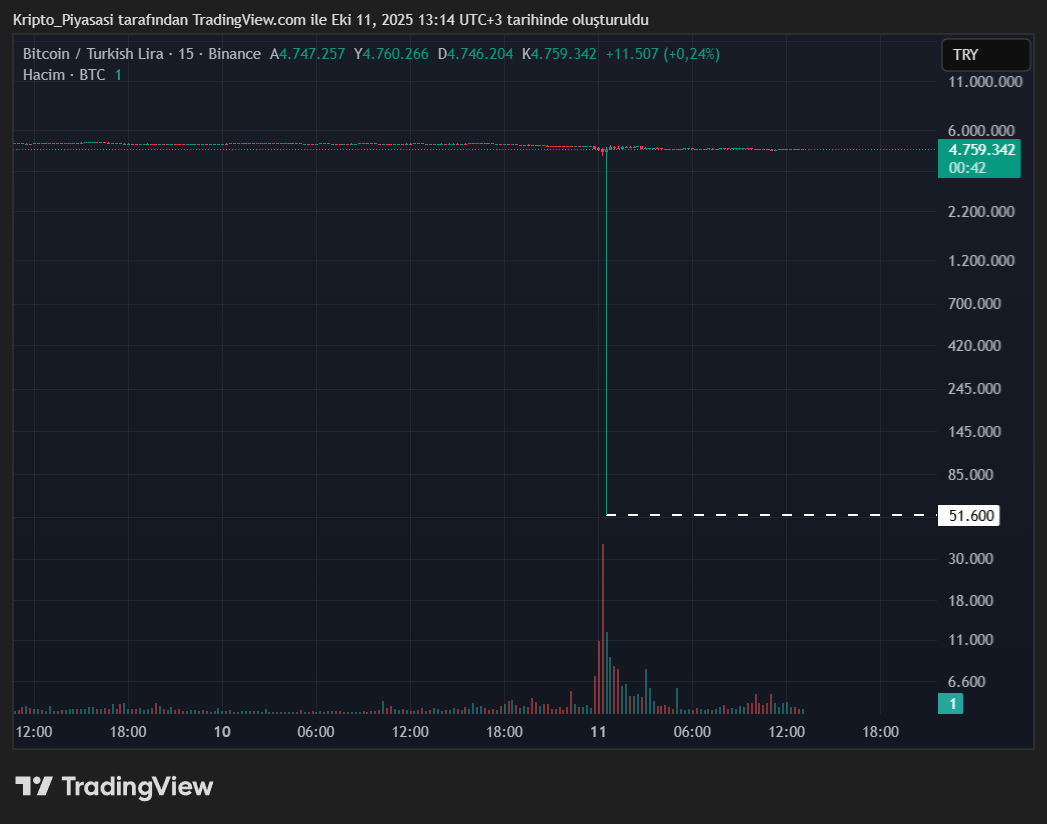This screenshot has width=1047, height=824.
Task: Click the +11.507 (+0,24%) change value
Action: point(662,54)
